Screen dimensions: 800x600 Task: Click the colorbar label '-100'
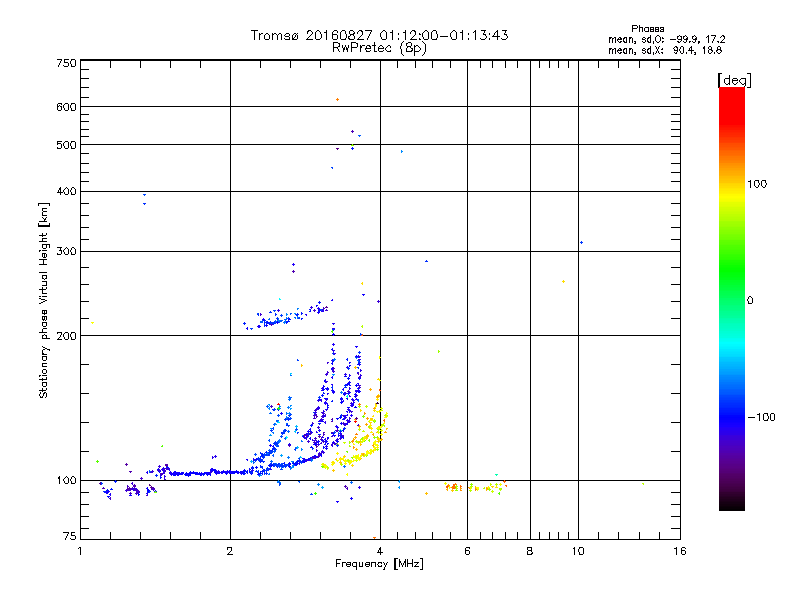[761, 417]
